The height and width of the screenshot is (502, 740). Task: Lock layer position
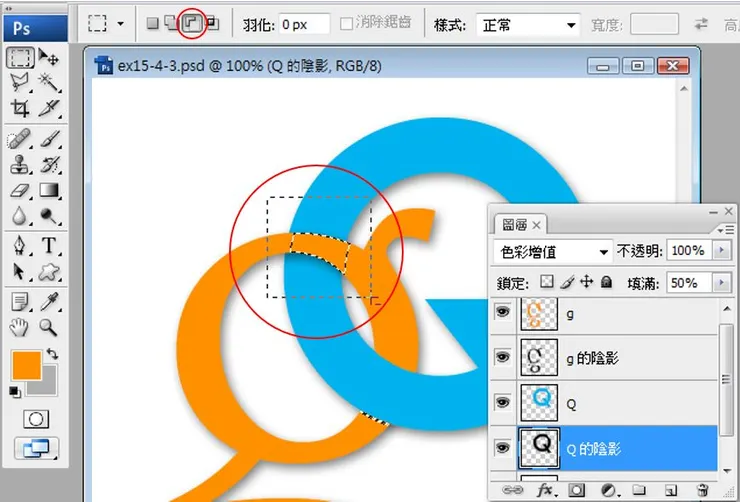(587, 282)
